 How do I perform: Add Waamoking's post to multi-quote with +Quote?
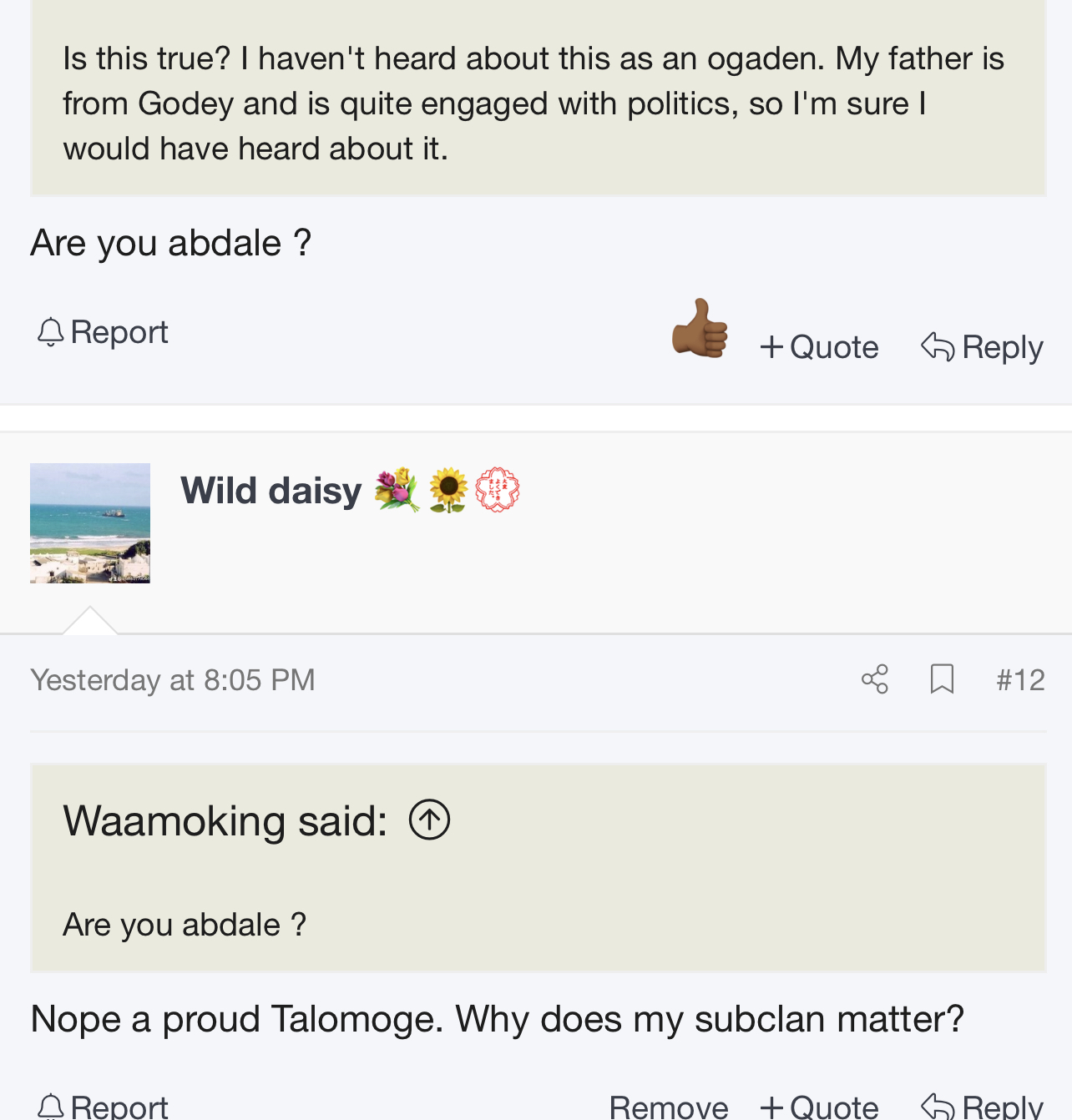tap(819, 347)
